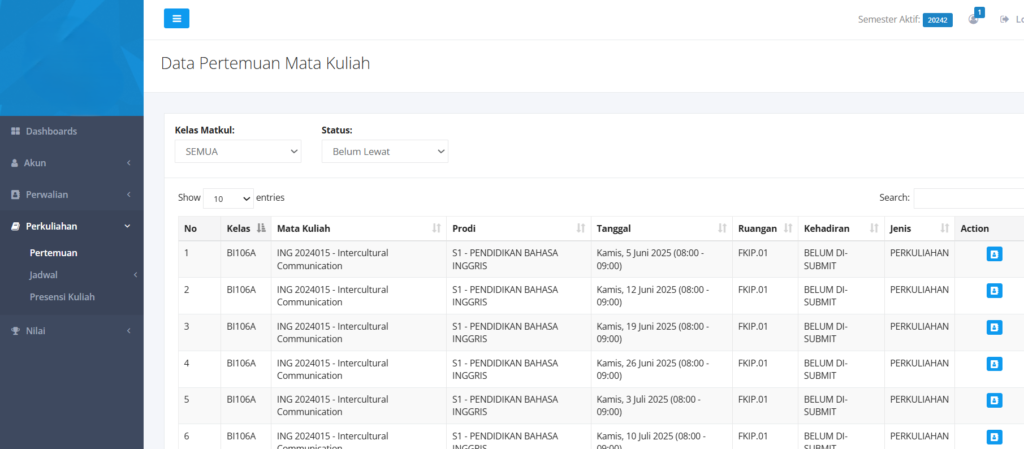Screen dimensions: 1024x449
Task: Select the Jadwal submenu item
Action: 44,275
